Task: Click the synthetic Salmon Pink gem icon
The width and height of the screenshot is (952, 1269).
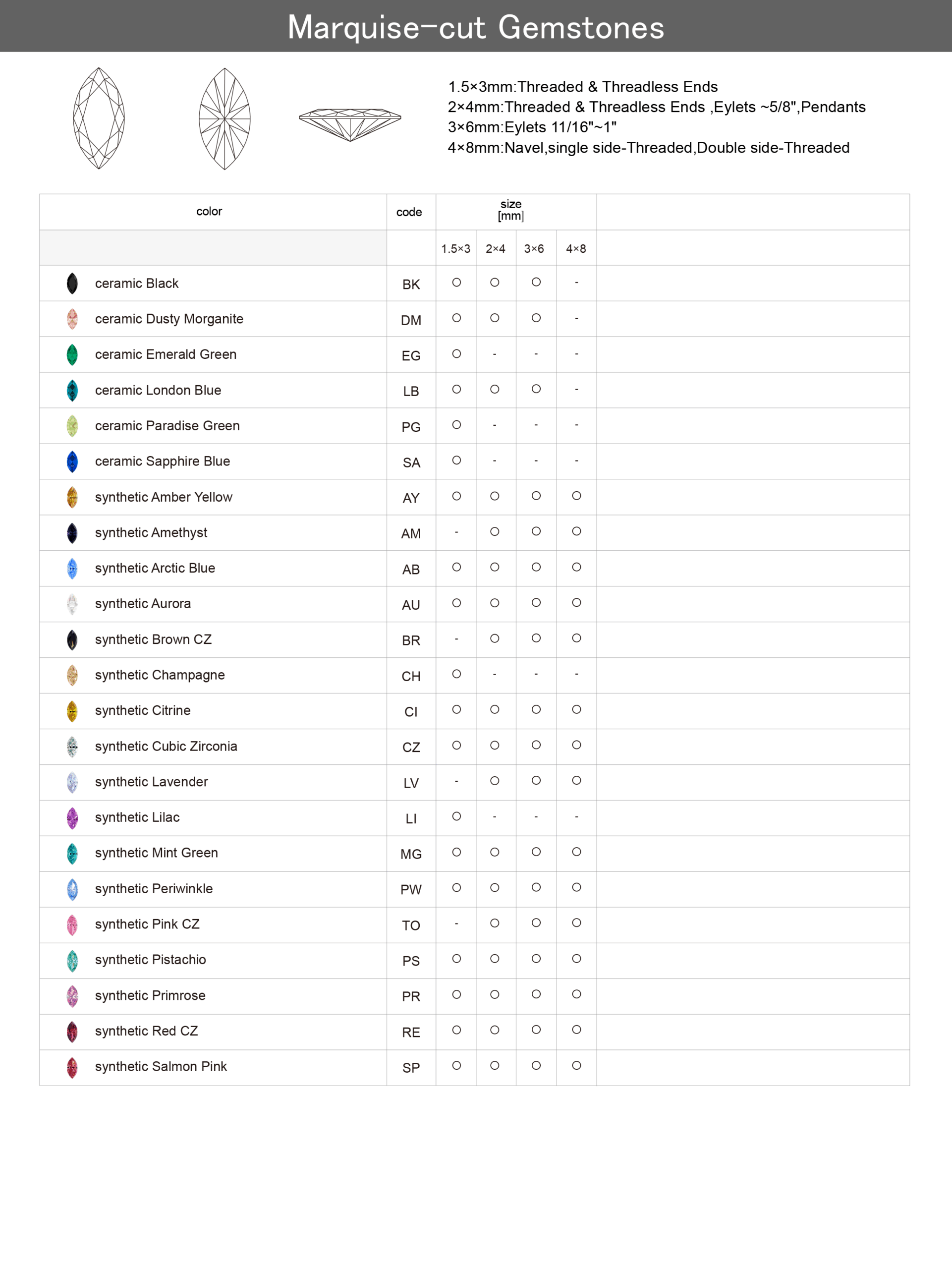Action: click(72, 1067)
